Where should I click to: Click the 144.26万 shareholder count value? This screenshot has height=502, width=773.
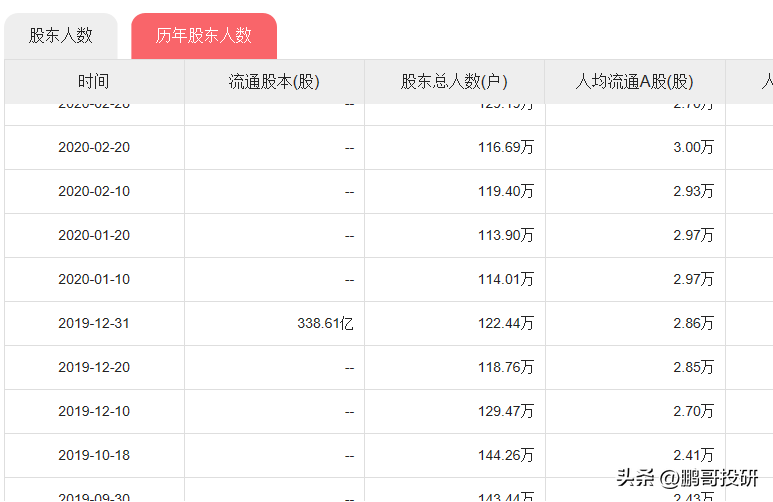(x=505, y=456)
